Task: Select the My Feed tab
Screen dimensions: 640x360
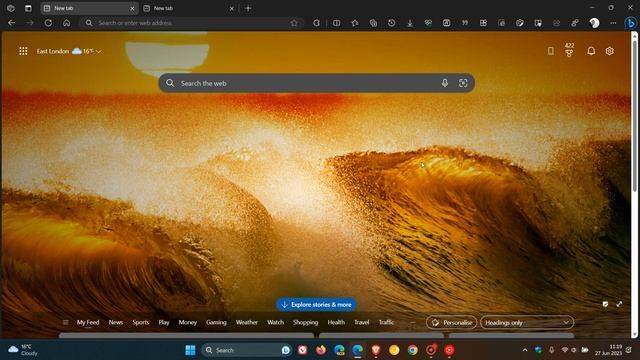Action: pos(88,322)
